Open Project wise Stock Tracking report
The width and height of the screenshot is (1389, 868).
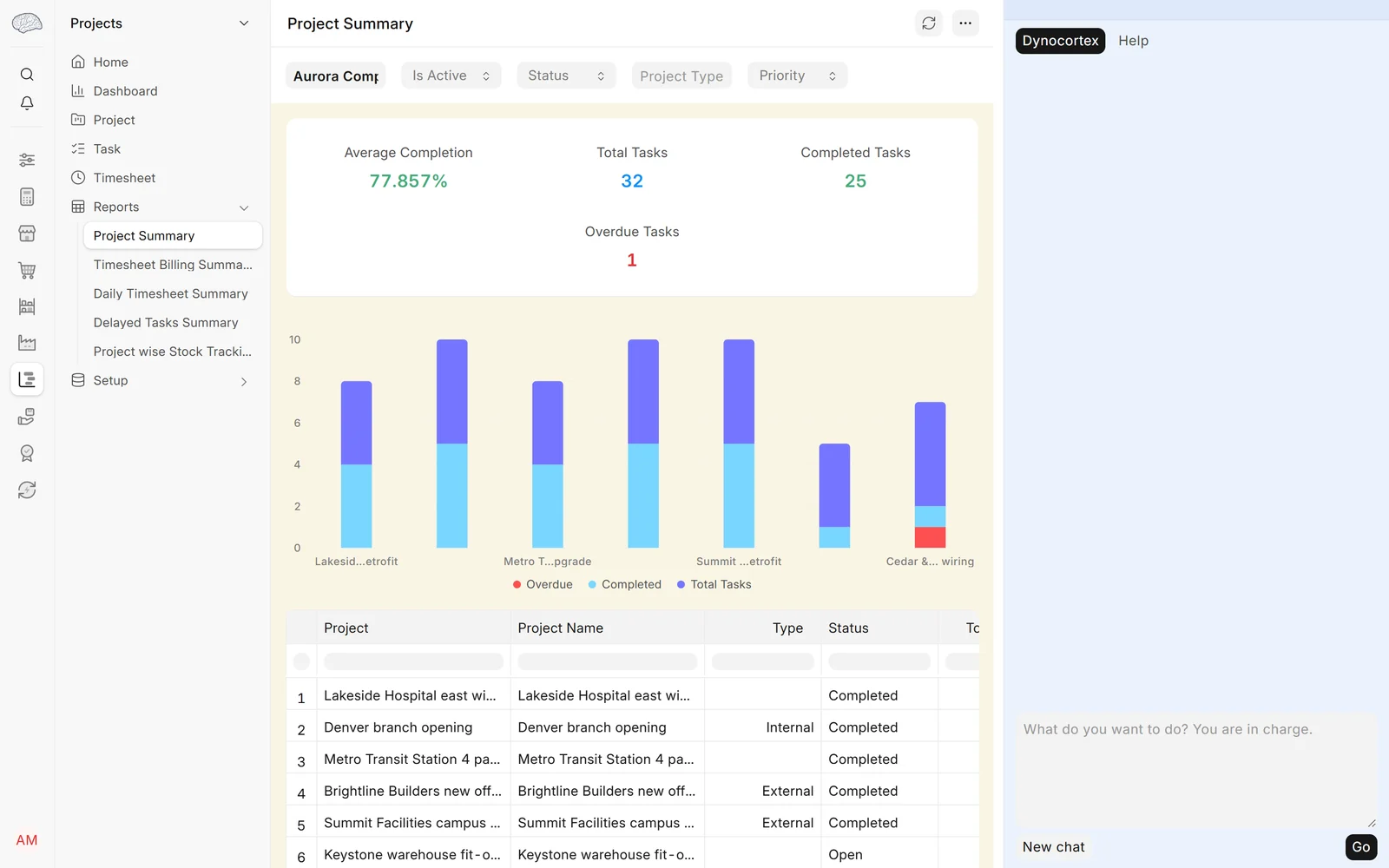click(x=173, y=352)
